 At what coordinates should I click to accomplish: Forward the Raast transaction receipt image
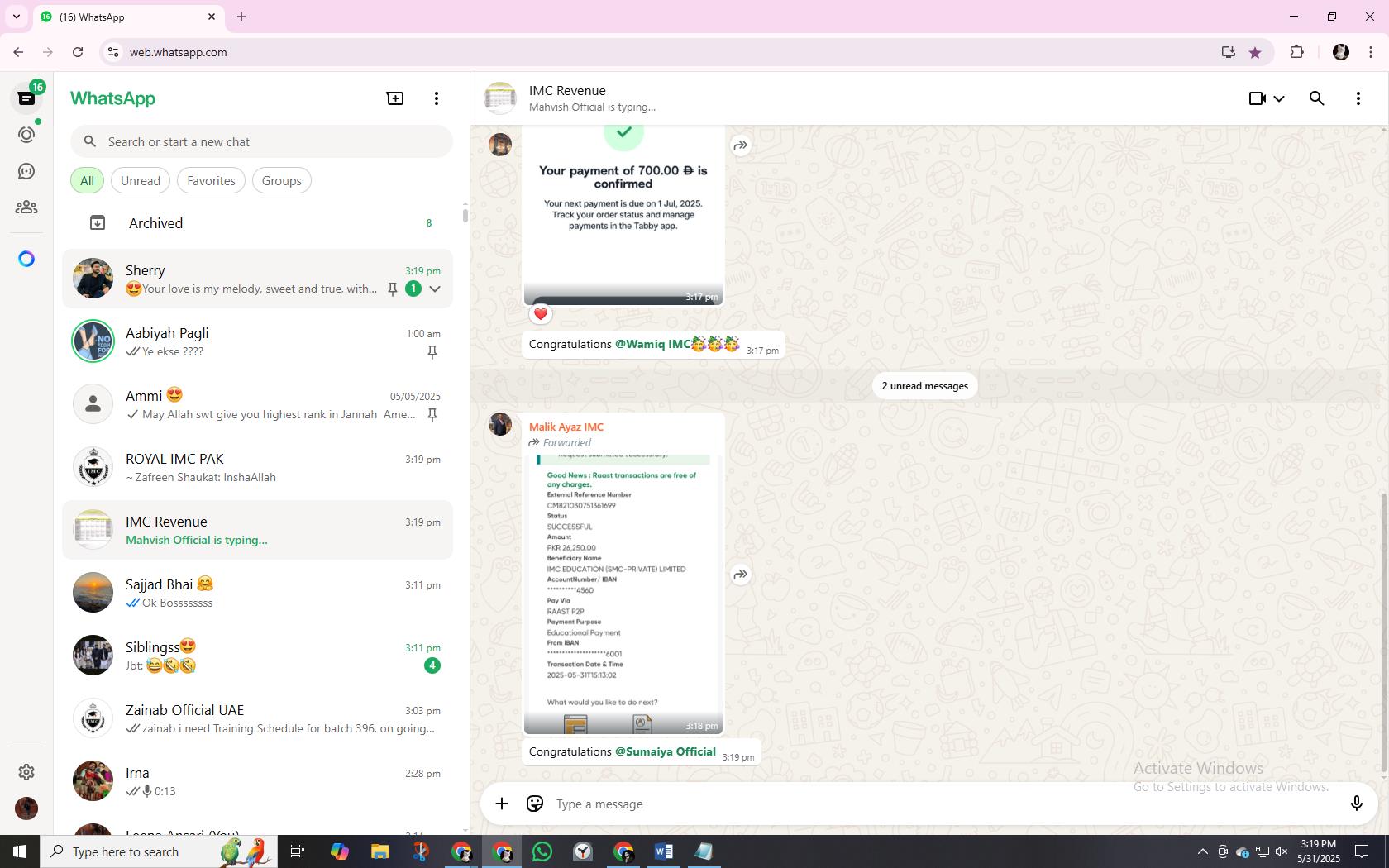point(741,575)
